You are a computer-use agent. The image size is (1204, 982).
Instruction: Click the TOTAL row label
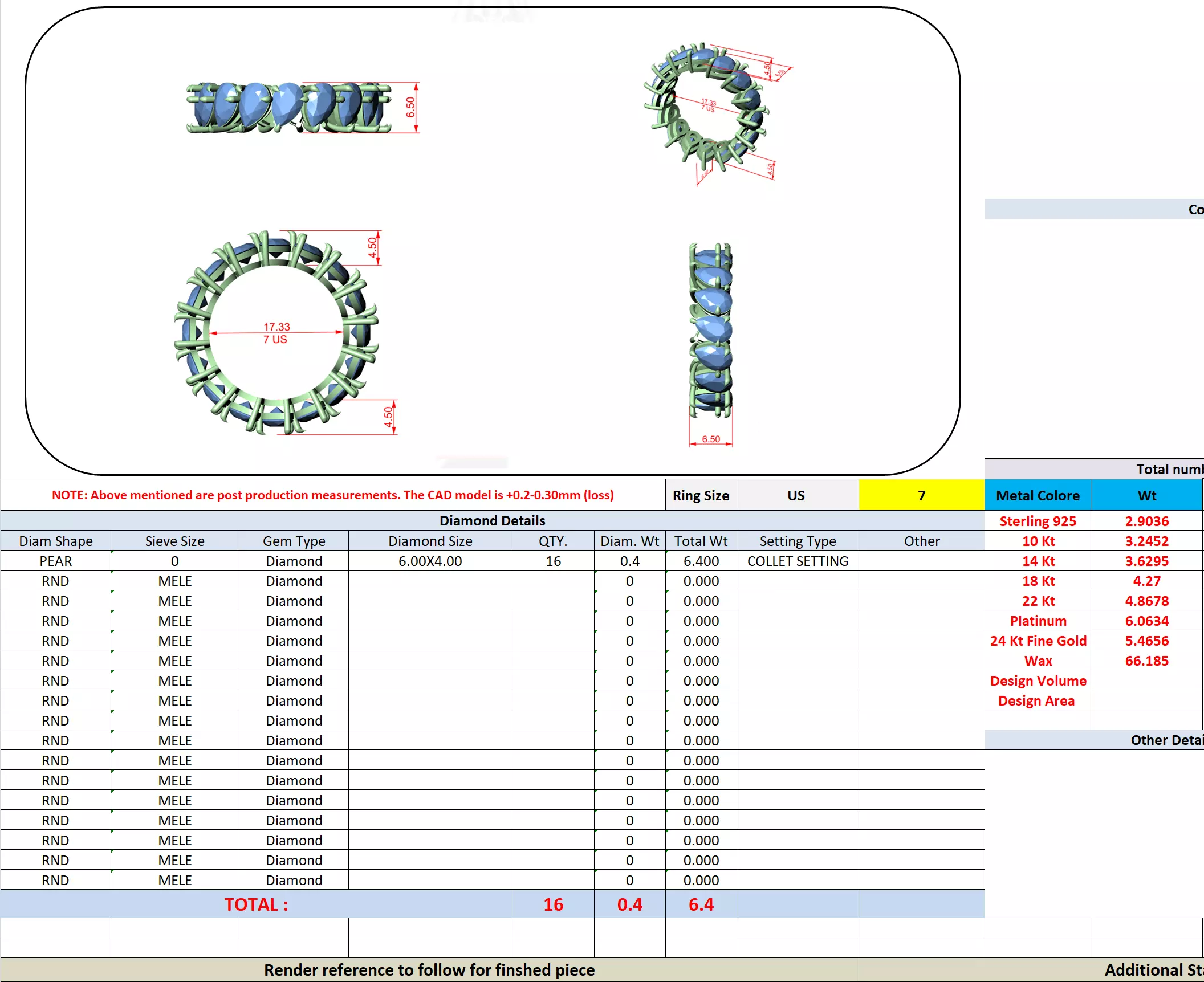click(x=256, y=904)
